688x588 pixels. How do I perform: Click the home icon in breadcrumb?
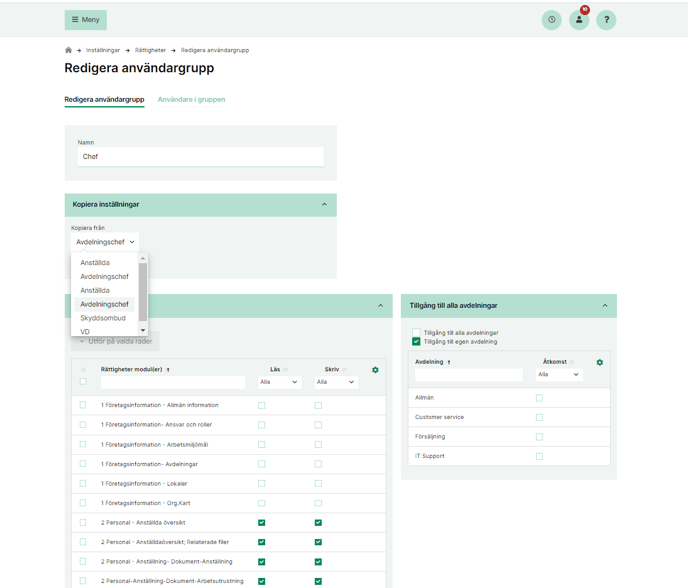click(69, 50)
